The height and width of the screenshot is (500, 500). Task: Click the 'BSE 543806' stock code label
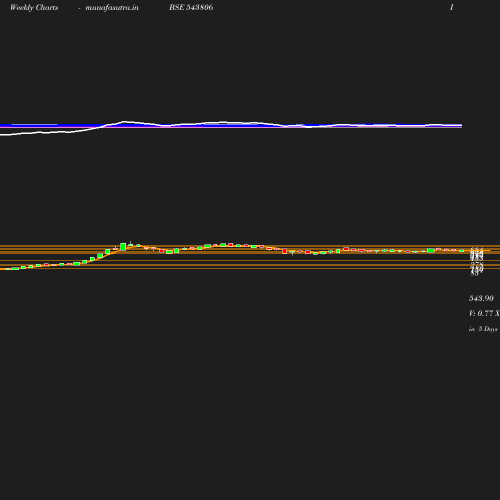(191, 7)
